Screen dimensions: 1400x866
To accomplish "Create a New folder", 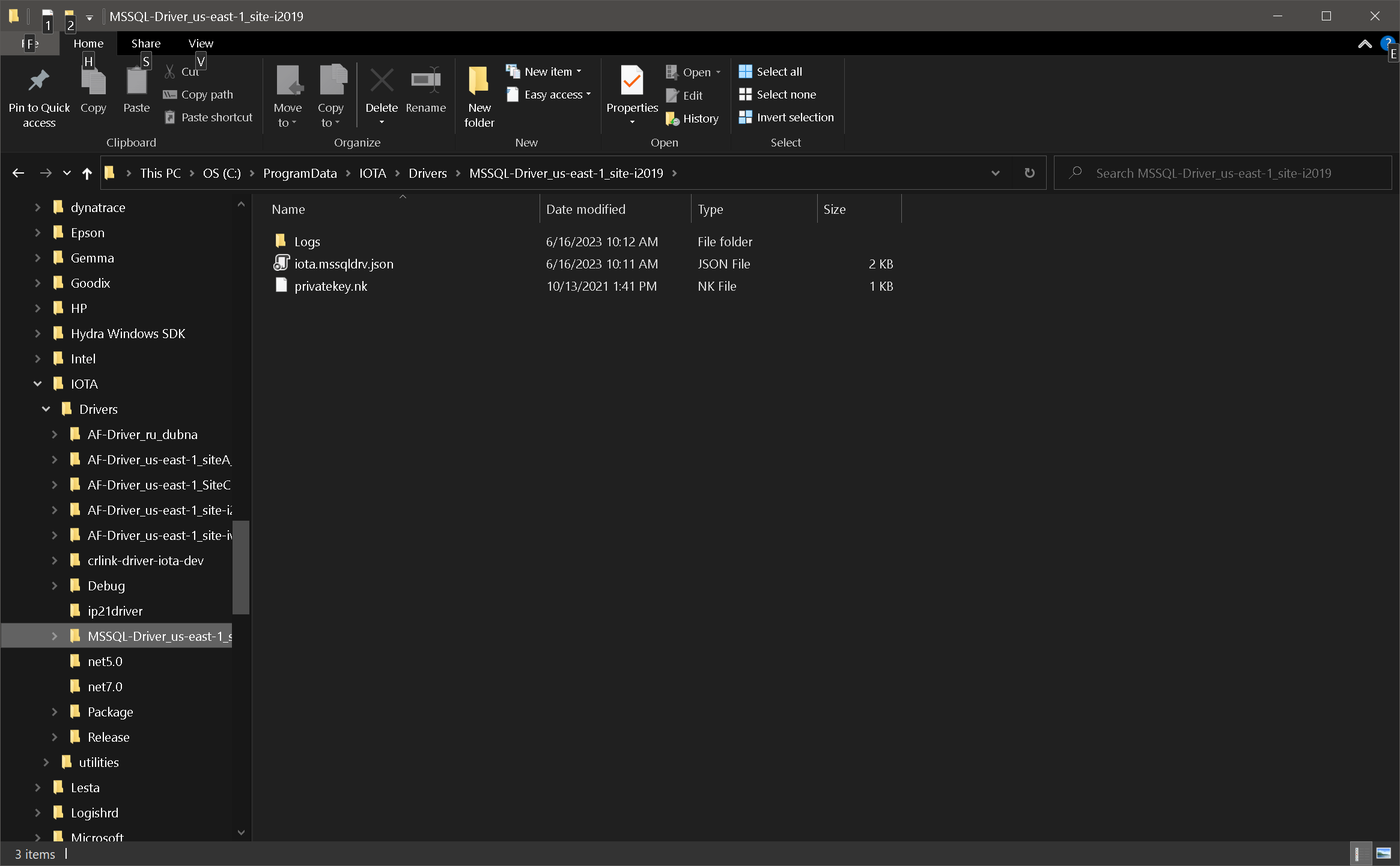I will 479,96.
